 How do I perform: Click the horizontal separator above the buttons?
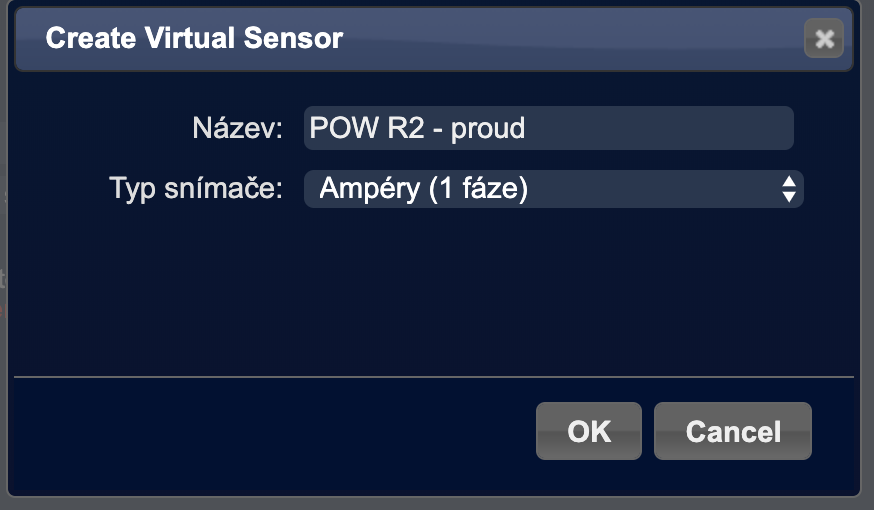pyautogui.click(x=434, y=377)
